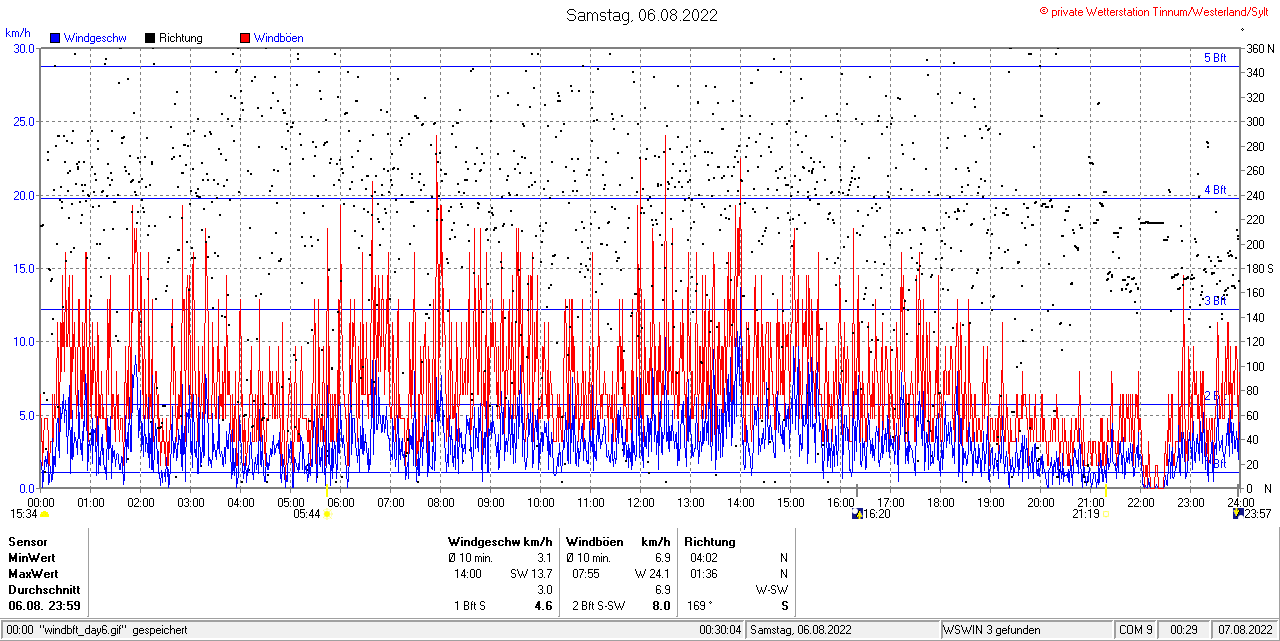Viewport: 1280px width, 641px height.
Task: Click the moon icon next to 23:57
Action: (1238, 514)
